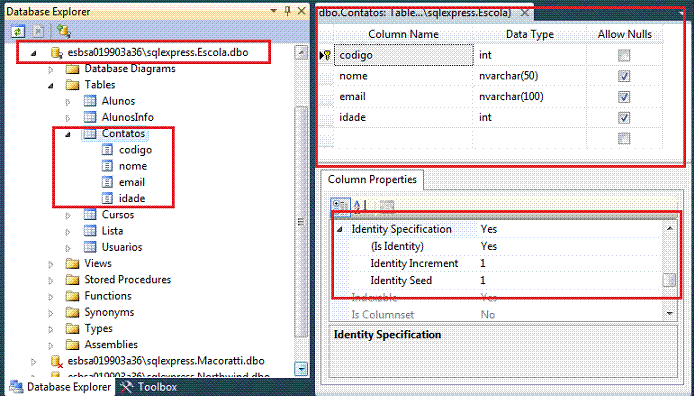Click the Stored Procedures label in tree
695x396 pixels.
(128, 280)
